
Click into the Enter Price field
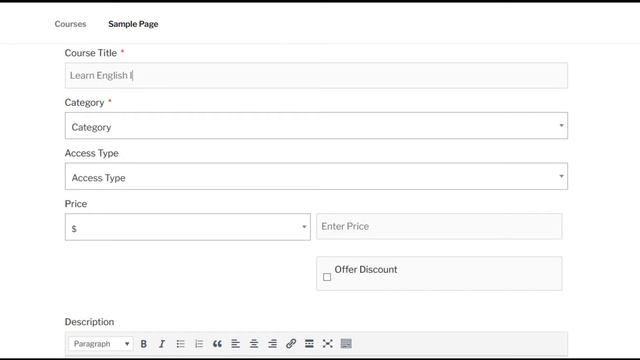439,227
